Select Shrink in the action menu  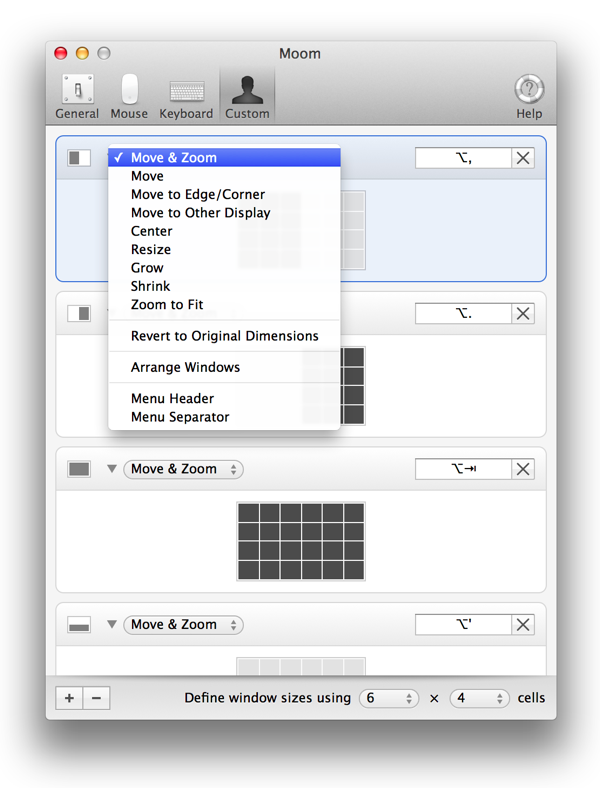pos(224,286)
